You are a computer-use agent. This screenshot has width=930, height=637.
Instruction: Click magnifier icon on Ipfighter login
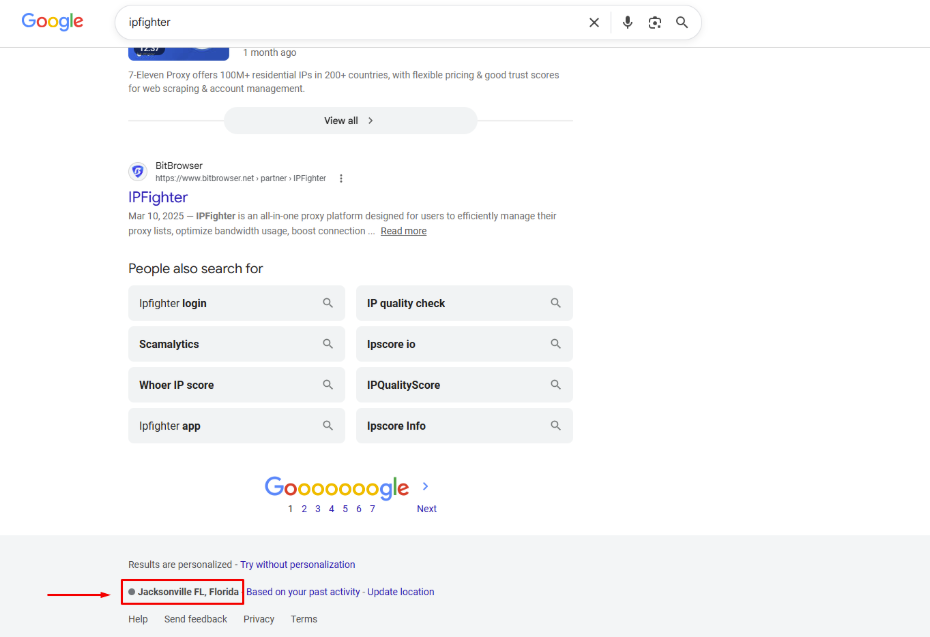327,303
